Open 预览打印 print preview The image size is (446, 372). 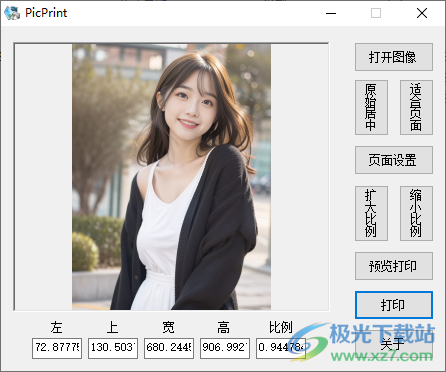click(394, 266)
